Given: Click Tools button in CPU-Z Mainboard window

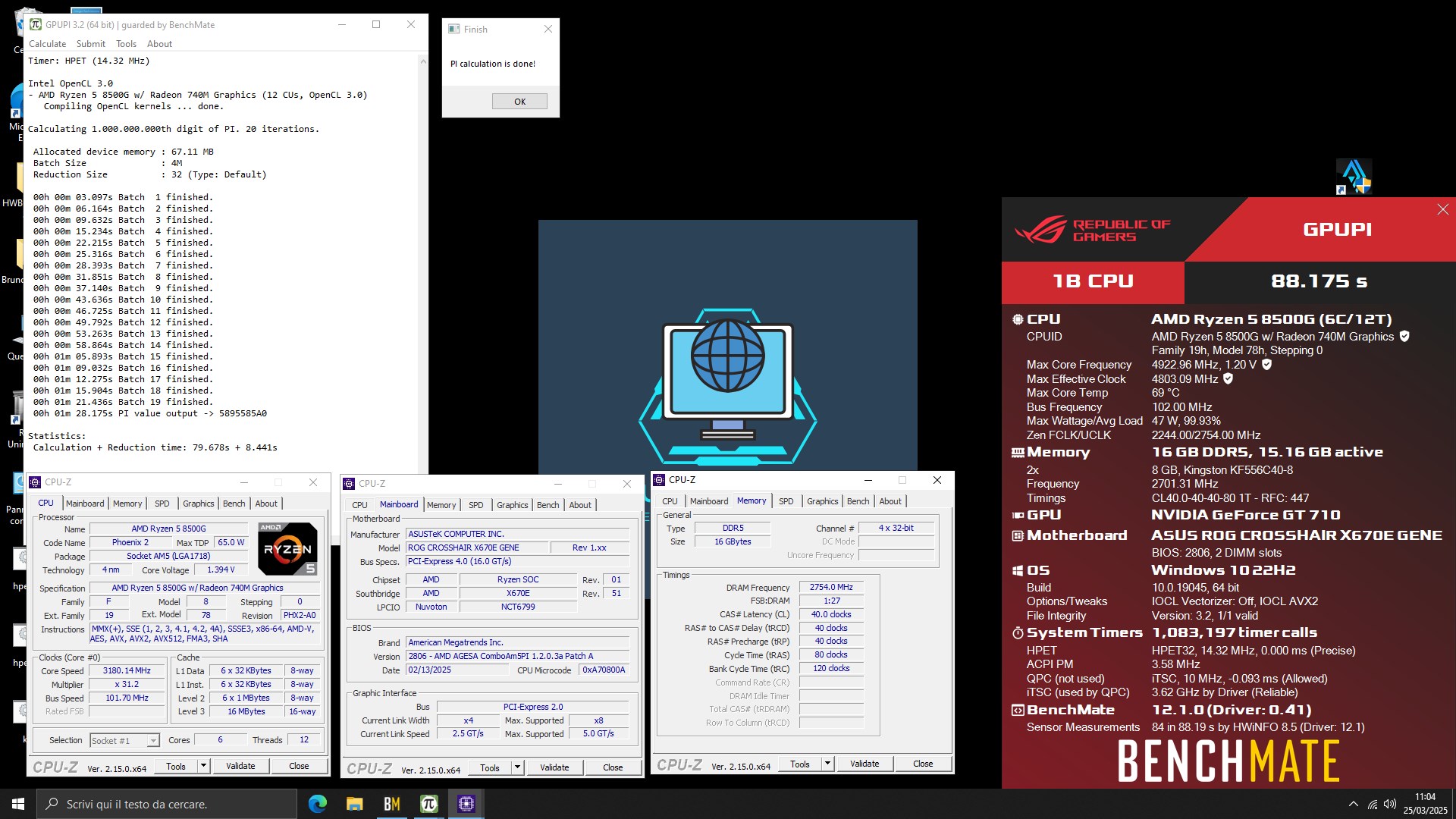Looking at the screenshot, I should point(490,767).
